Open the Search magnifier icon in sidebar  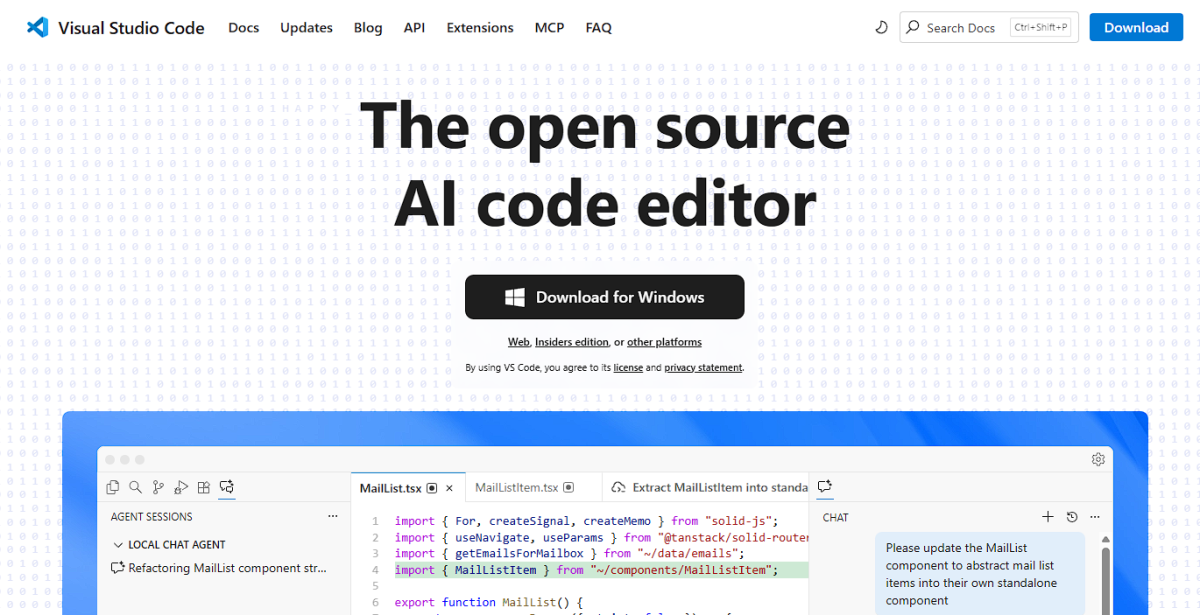click(x=135, y=487)
